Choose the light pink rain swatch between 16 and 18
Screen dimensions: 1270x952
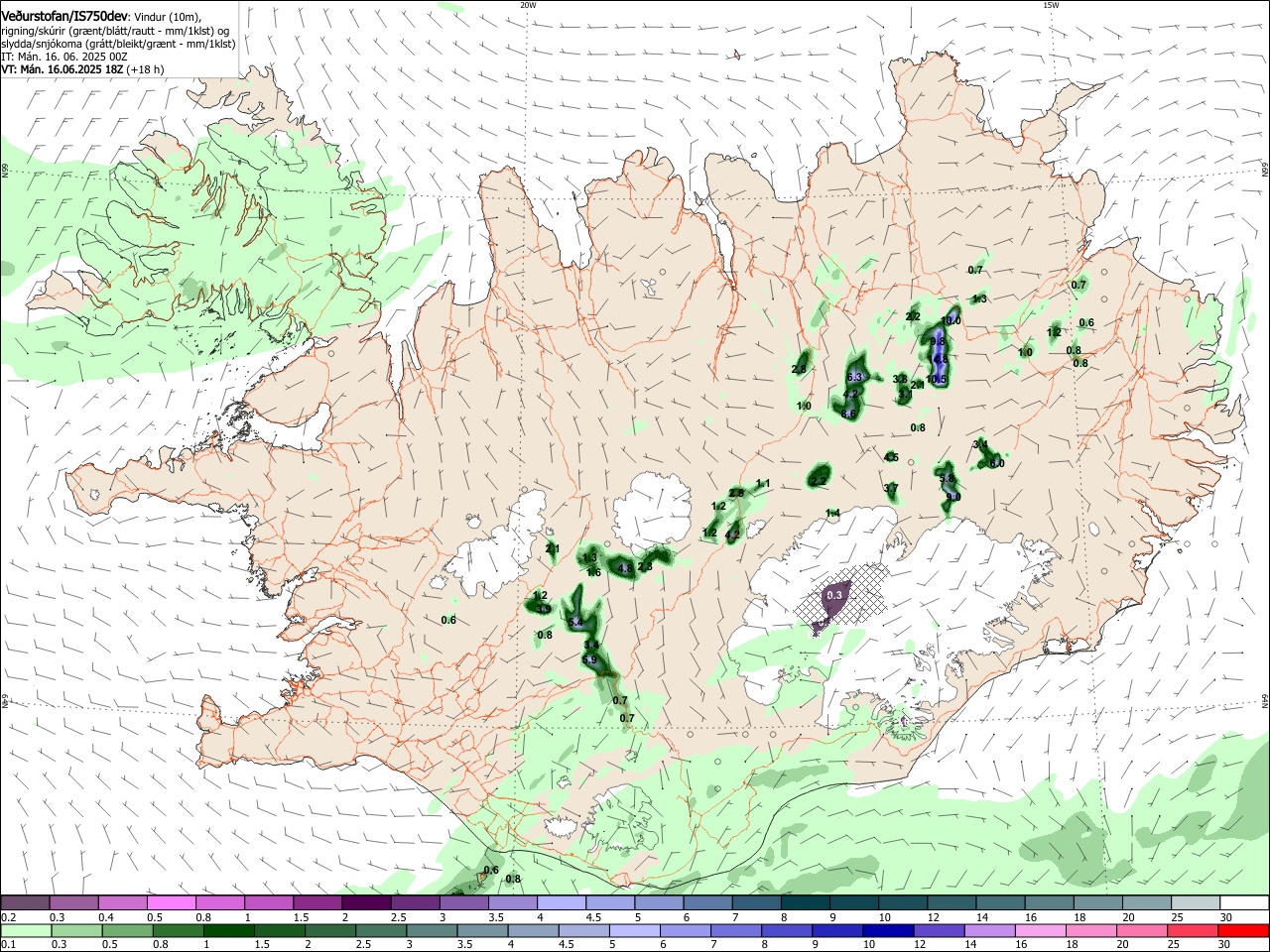coord(1040,930)
